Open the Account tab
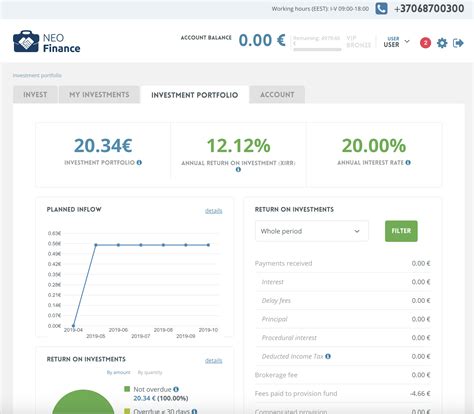The image size is (474, 414). [x=277, y=95]
